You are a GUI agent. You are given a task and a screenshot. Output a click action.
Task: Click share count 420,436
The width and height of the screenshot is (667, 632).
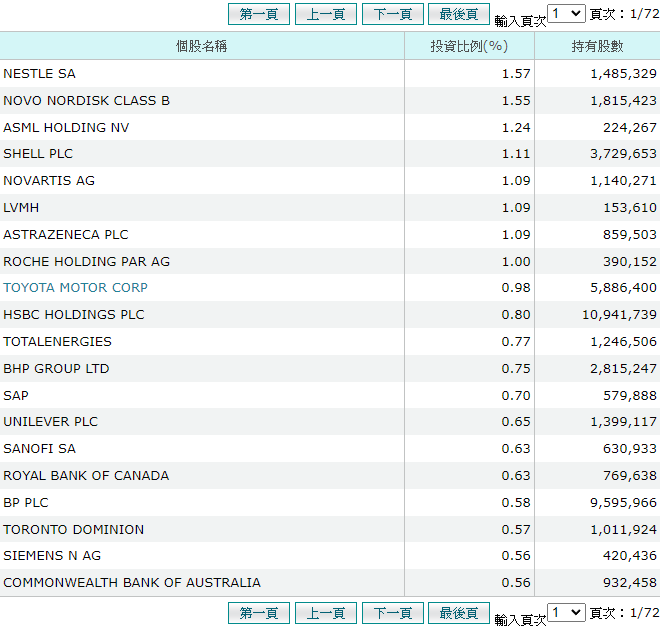coord(630,555)
